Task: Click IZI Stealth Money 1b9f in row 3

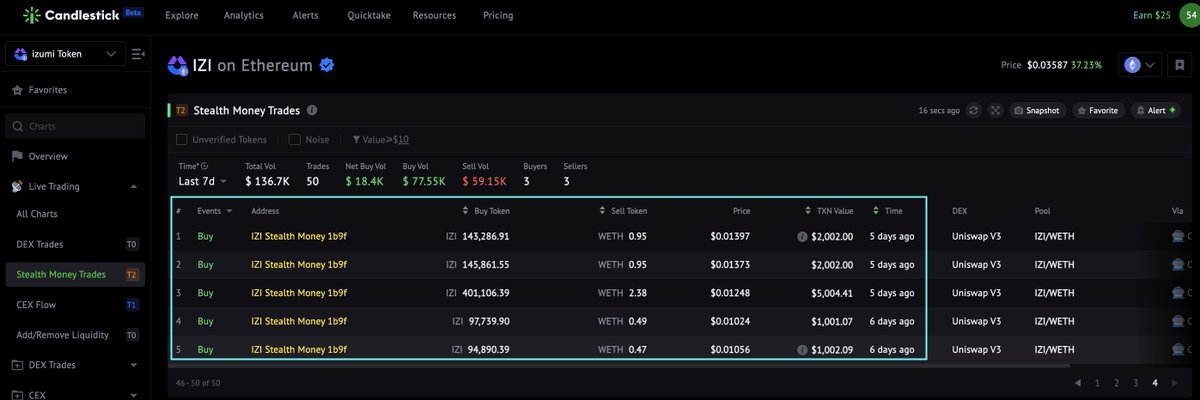Action: [299, 293]
